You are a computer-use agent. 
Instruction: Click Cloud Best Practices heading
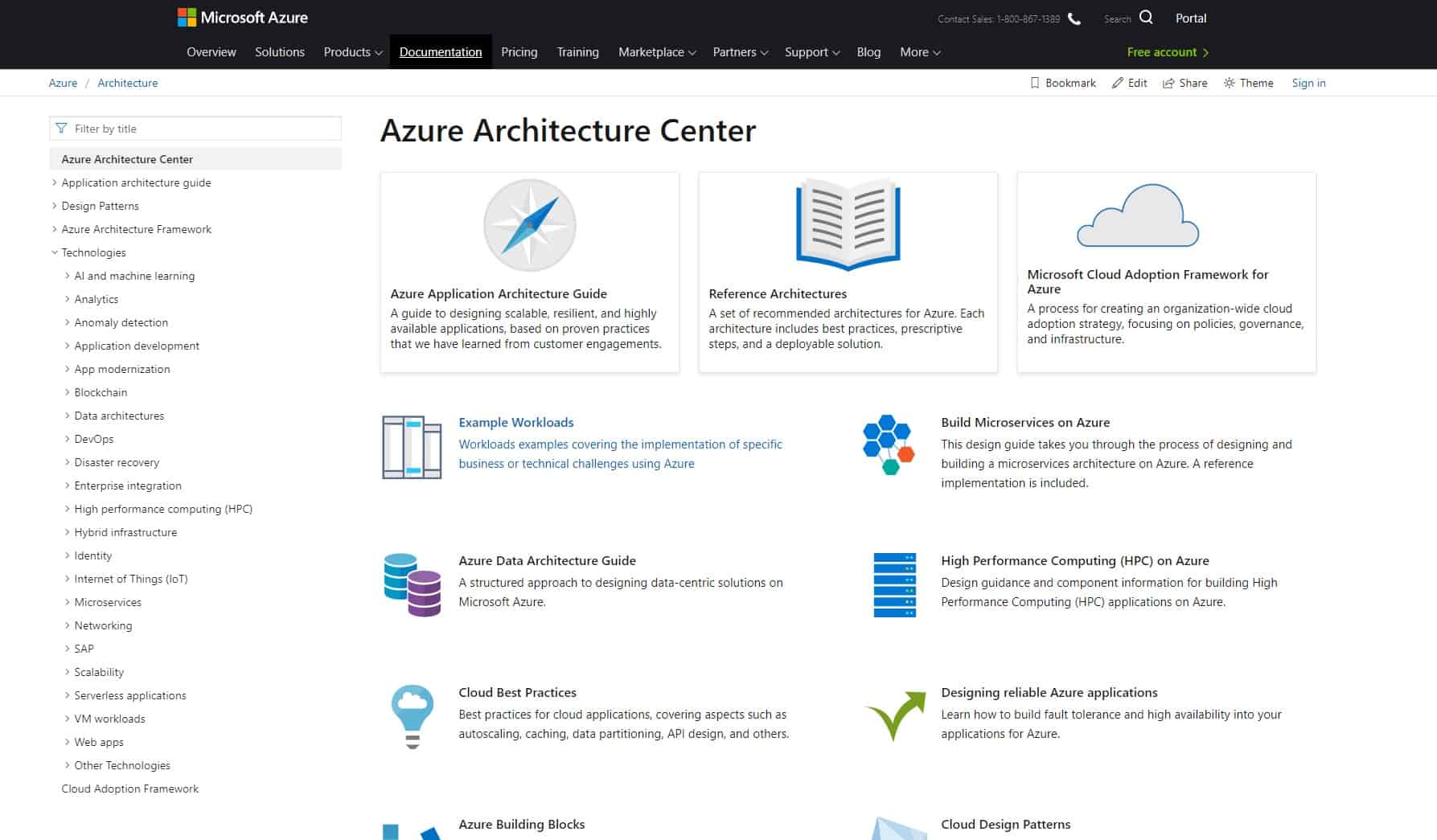click(x=517, y=692)
